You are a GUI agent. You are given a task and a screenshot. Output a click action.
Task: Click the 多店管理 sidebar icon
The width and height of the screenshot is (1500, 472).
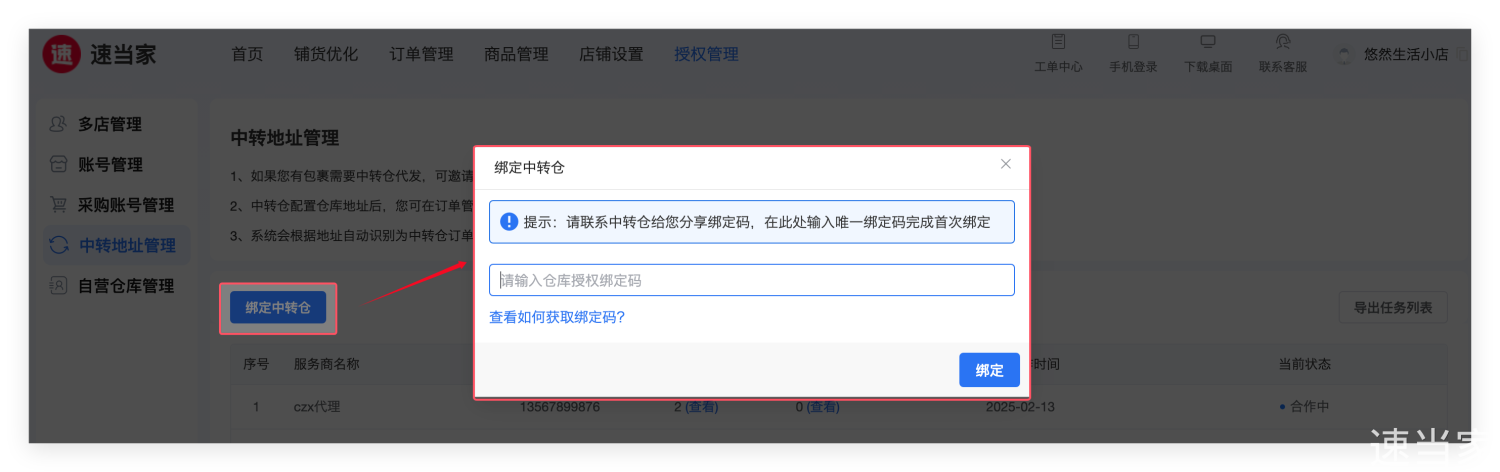pyautogui.click(x=59, y=125)
